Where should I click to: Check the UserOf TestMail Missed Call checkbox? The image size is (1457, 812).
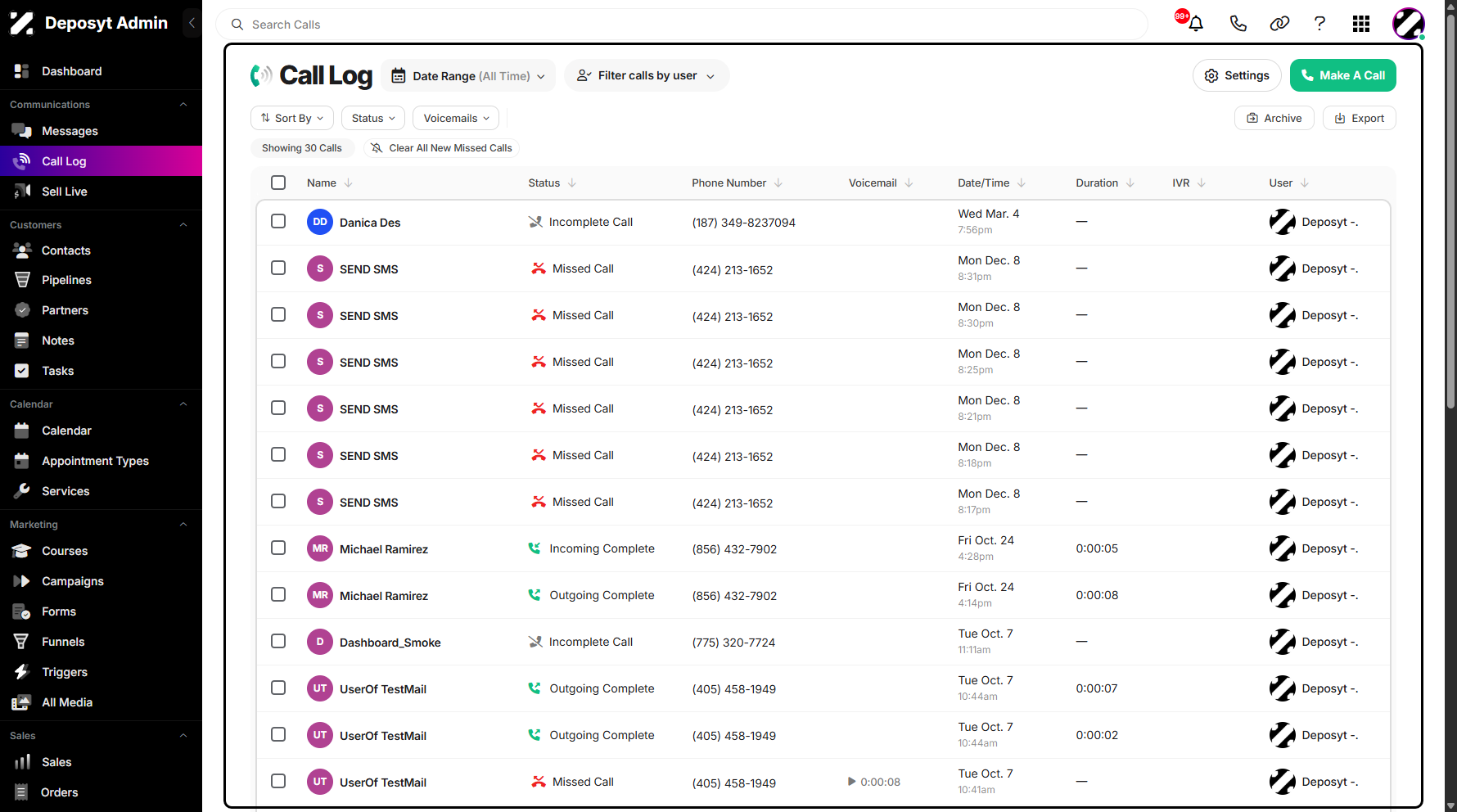click(278, 781)
